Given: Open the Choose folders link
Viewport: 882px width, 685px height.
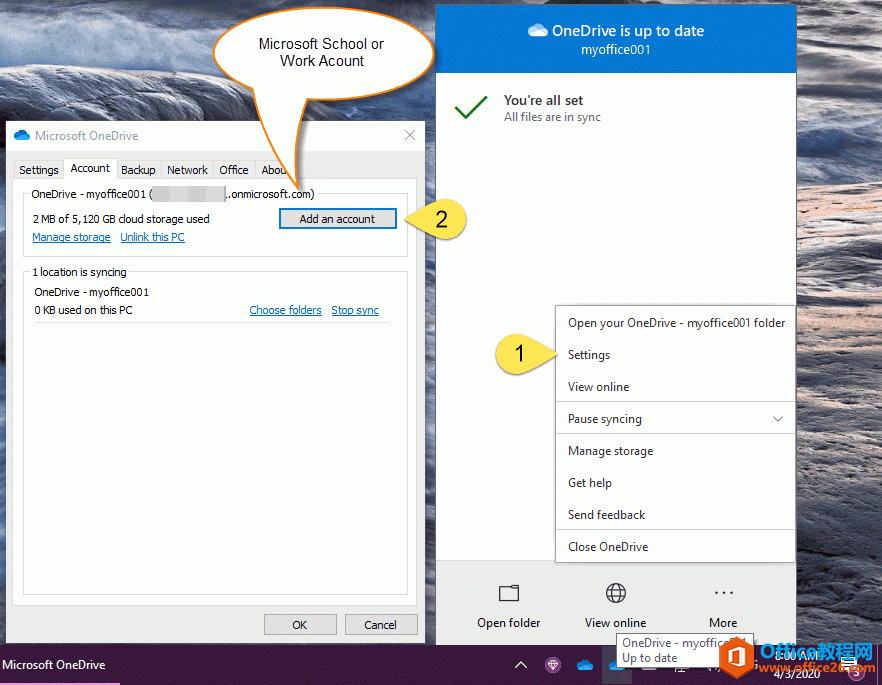Looking at the screenshot, I should tap(285, 310).
